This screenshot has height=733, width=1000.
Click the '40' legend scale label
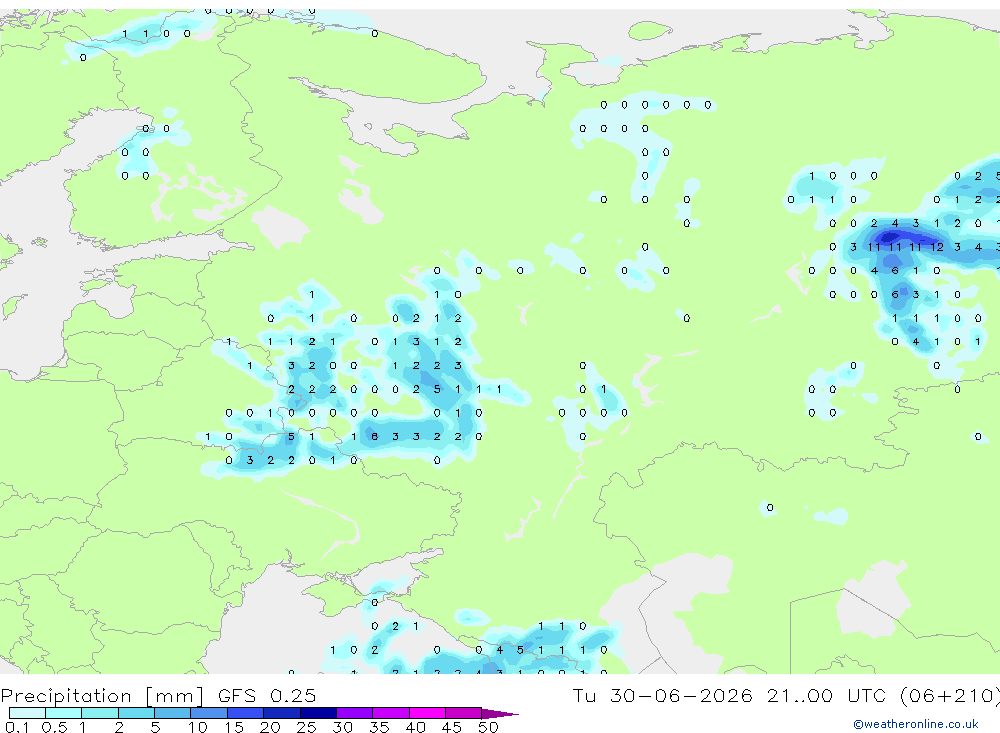(x=416, y=727)
